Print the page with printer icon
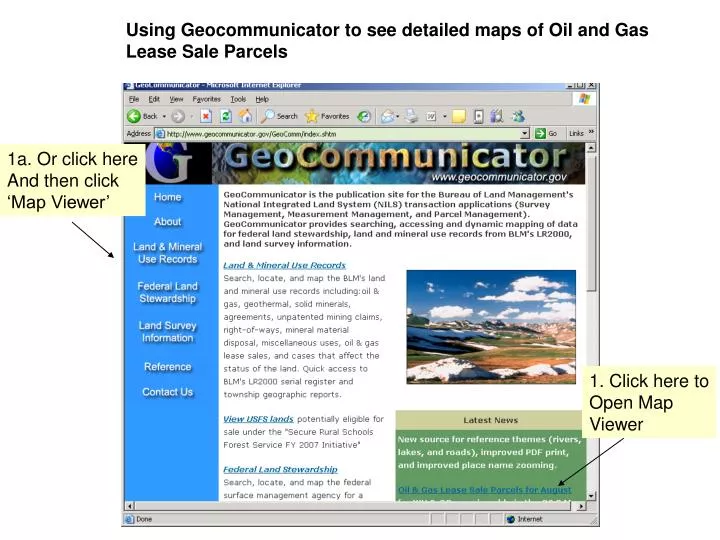 pyautogui.click(x=411, y=117)
